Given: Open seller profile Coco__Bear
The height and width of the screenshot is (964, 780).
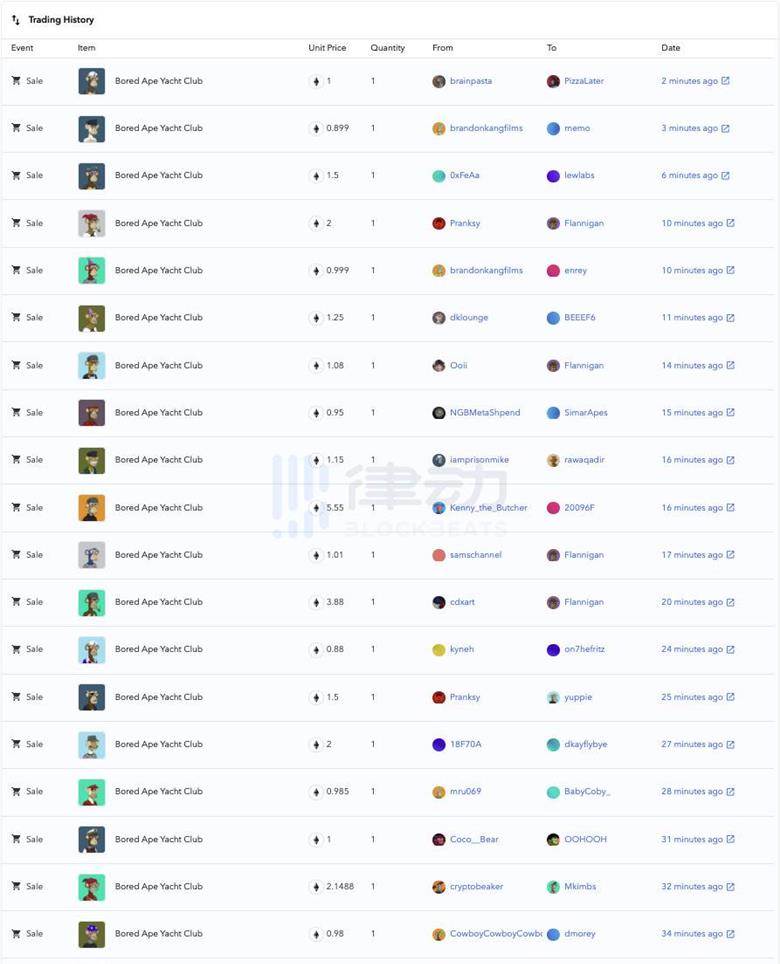Looking at the screenshot, I should [474, 839].
